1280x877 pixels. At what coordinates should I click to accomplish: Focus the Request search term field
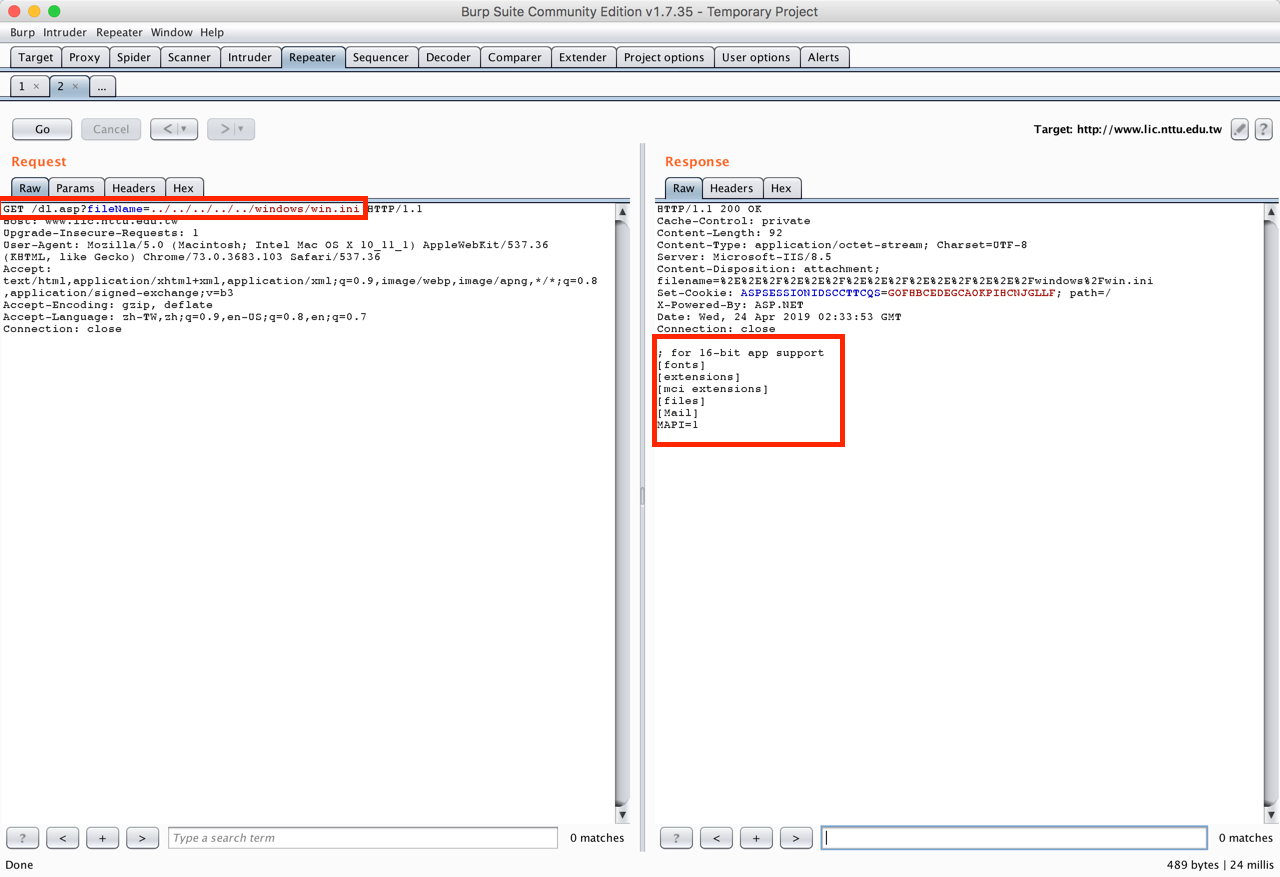(363, 838)
